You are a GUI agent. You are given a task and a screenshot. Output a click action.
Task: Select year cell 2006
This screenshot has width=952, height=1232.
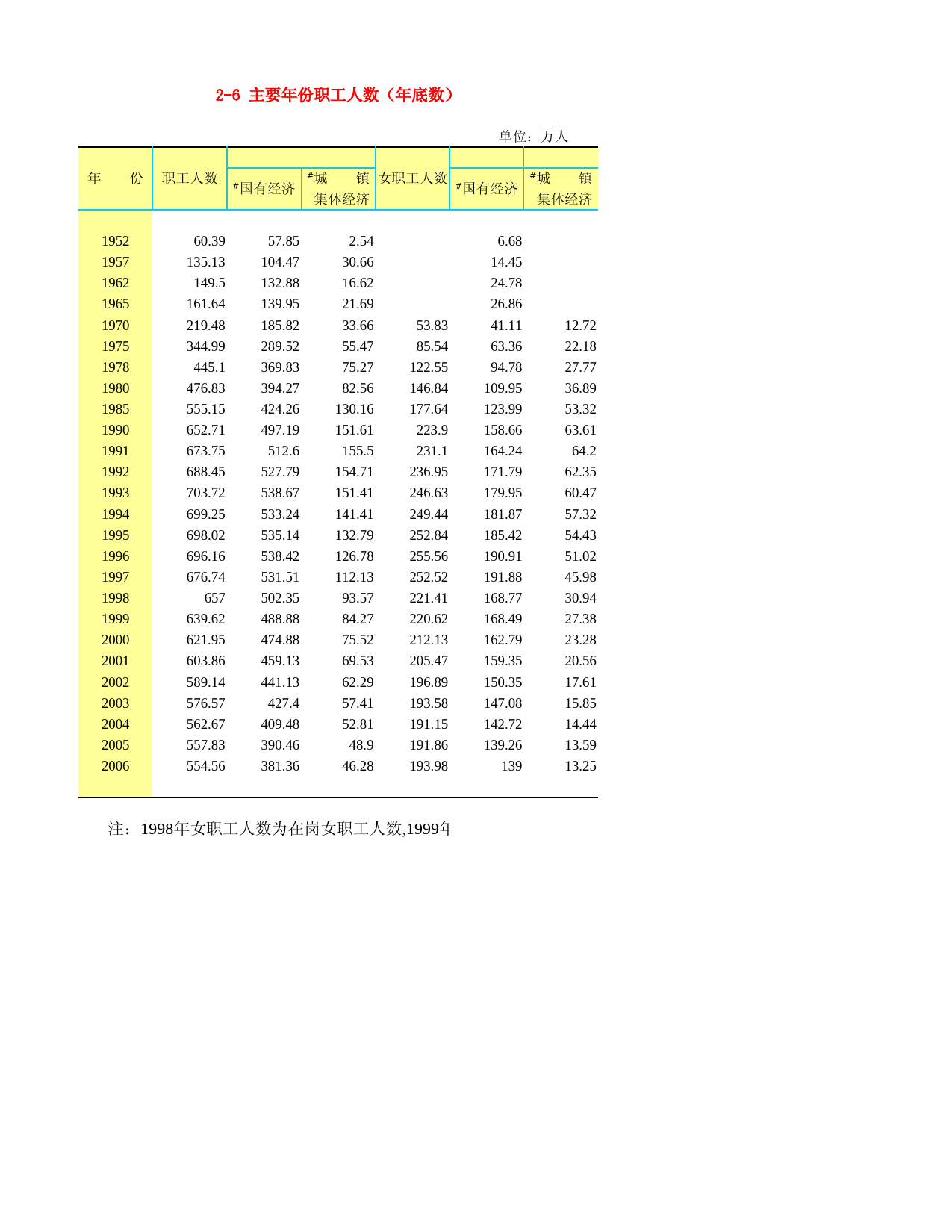116,766
